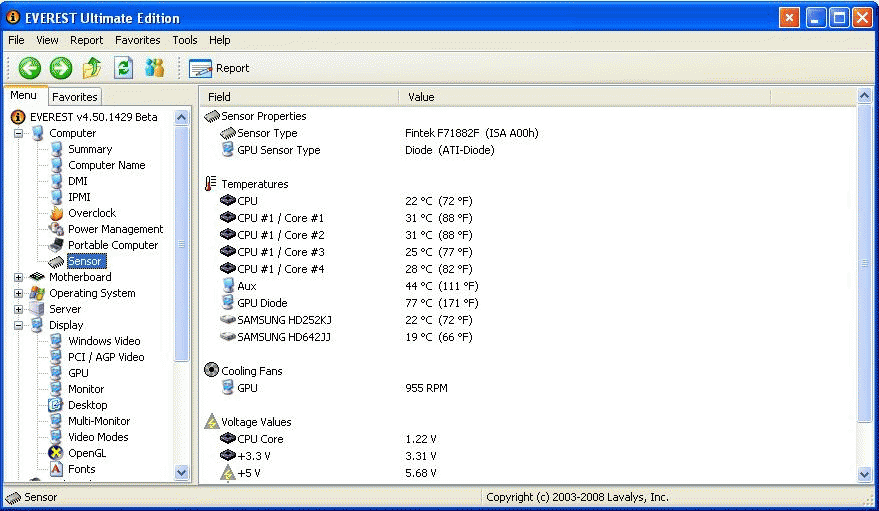Open the Help menu
Image resolution: width=879 pixels, height=511 pixels.
pos(220,40)
